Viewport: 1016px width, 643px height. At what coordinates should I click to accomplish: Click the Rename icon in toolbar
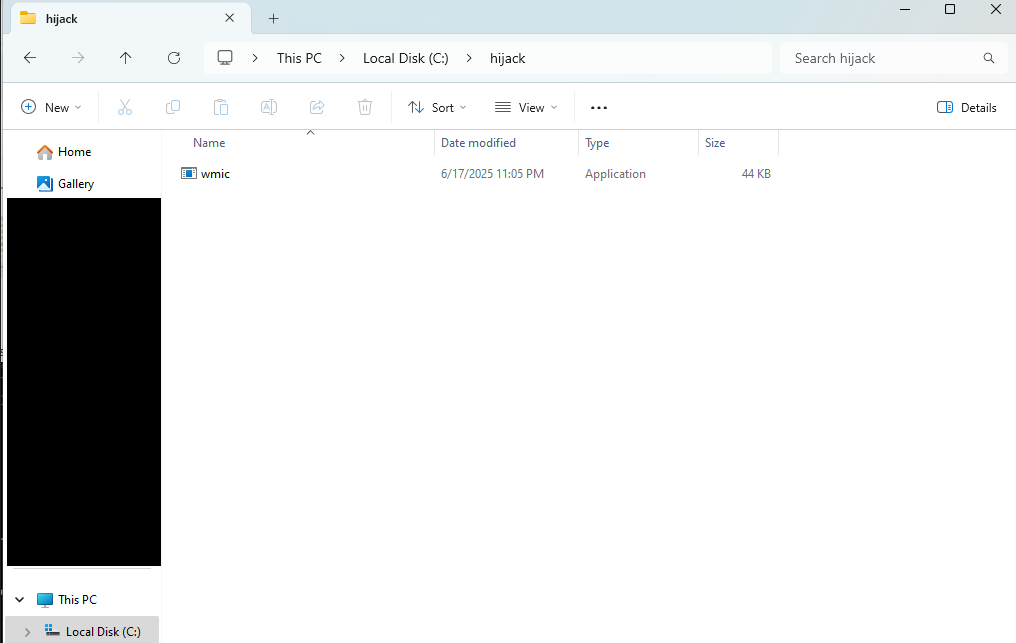(269, 107)
